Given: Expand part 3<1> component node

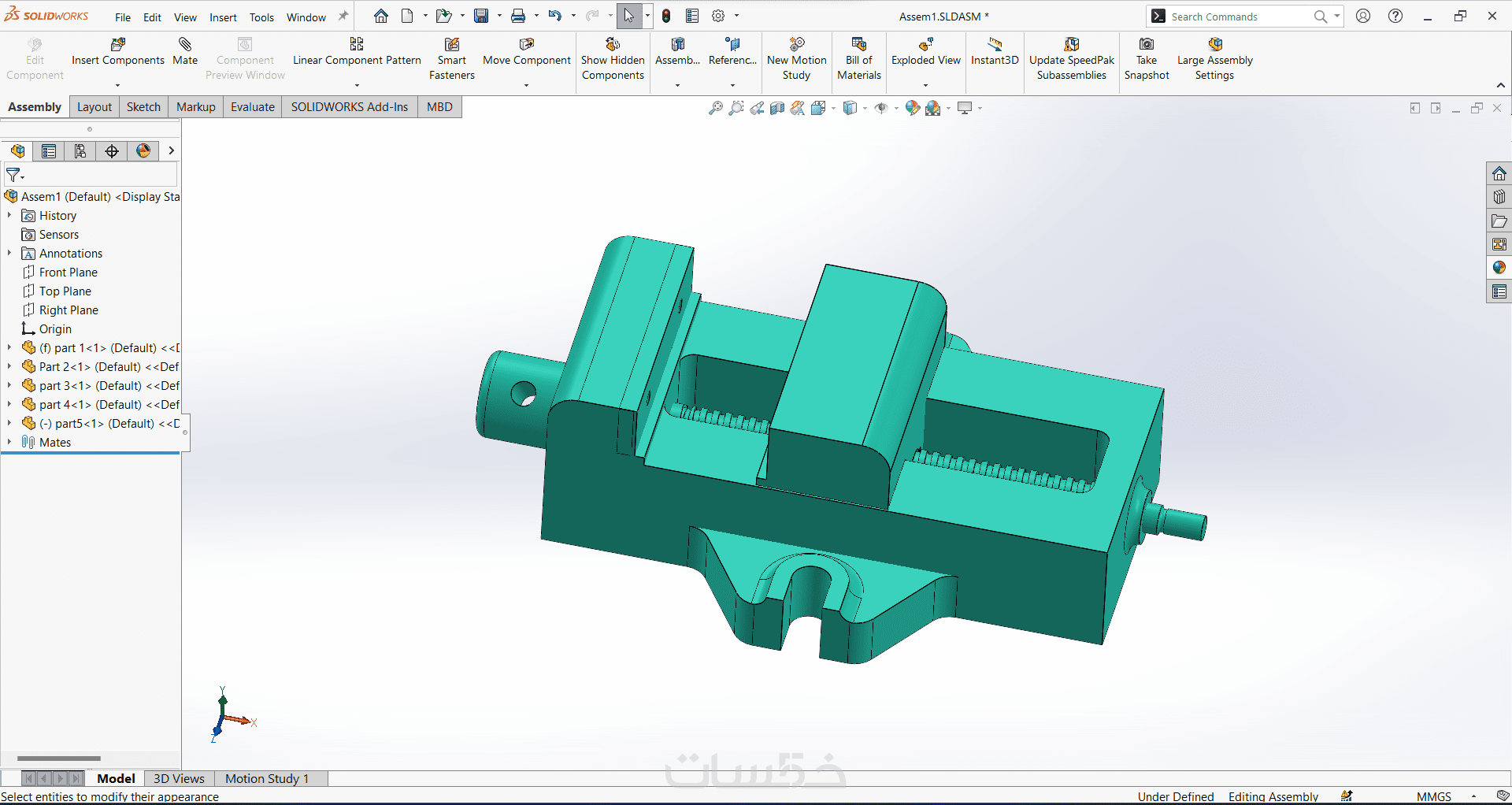Looking at the screenshot, I should tap(9, 385).
